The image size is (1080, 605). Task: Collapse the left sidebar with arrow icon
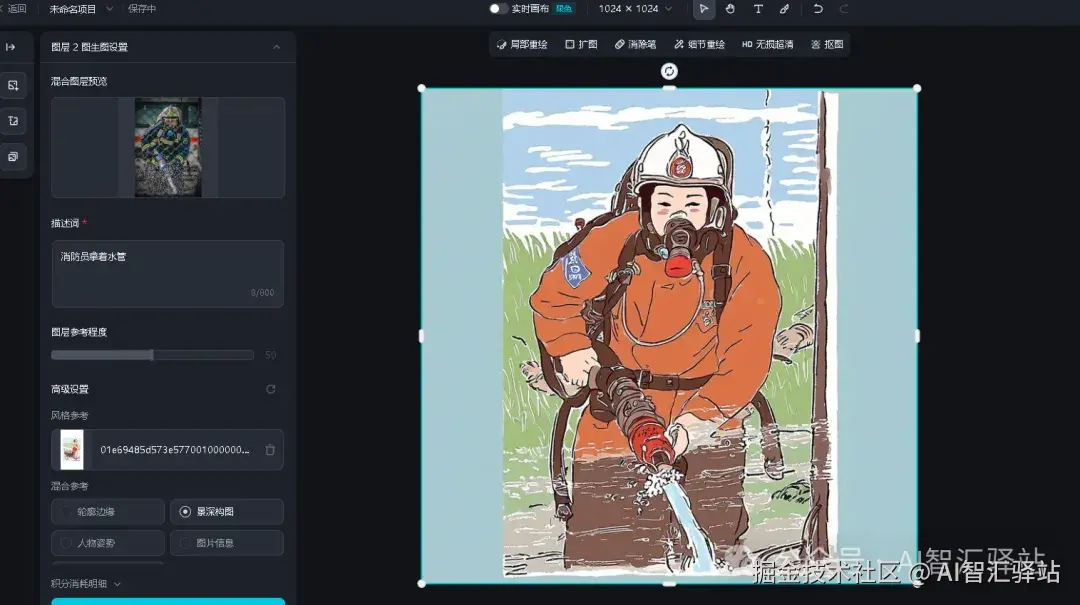pyautogui.click(x=11, y=47)
